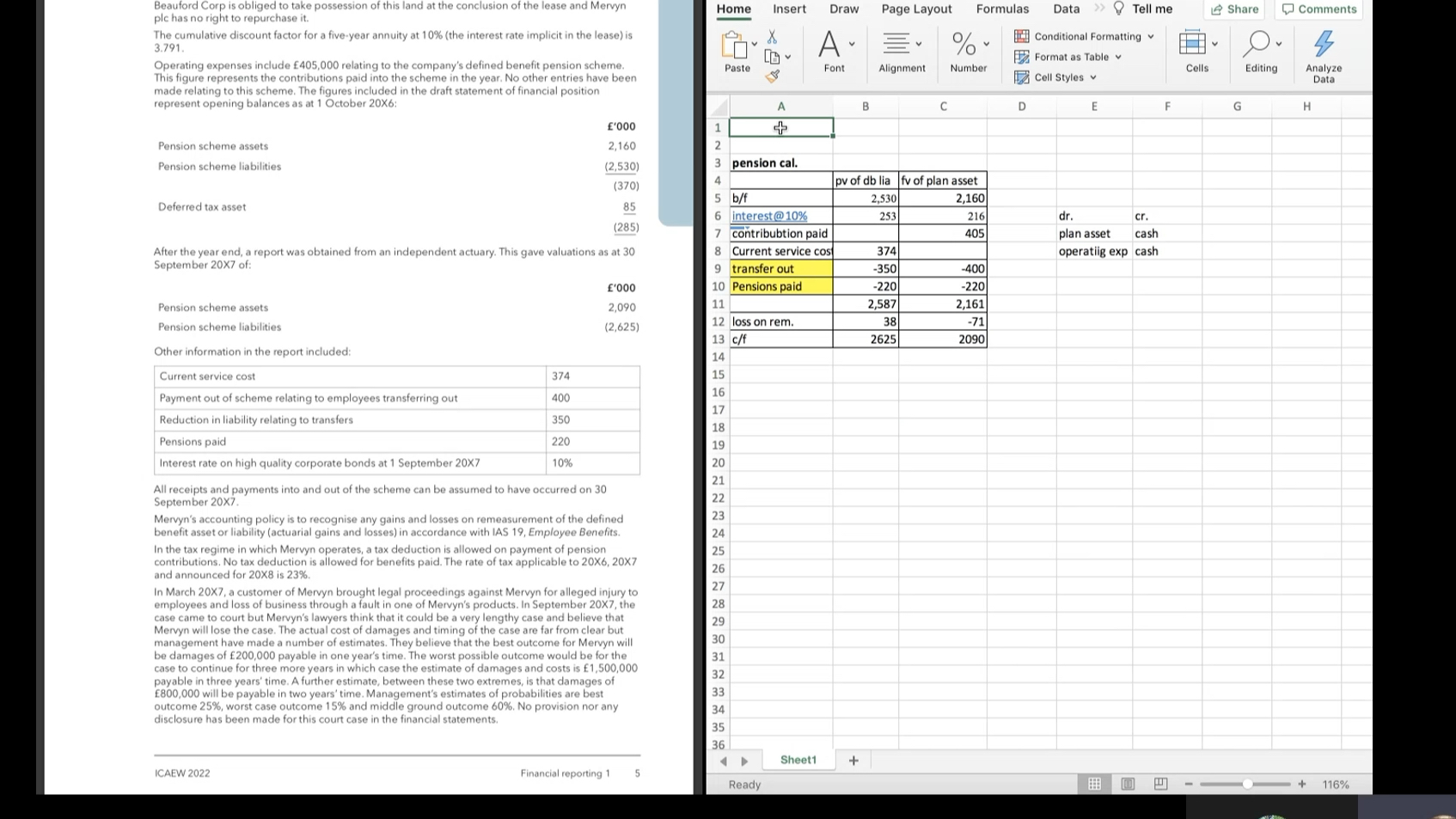Expand the Cells dropdown arrow

point(1214,44)
